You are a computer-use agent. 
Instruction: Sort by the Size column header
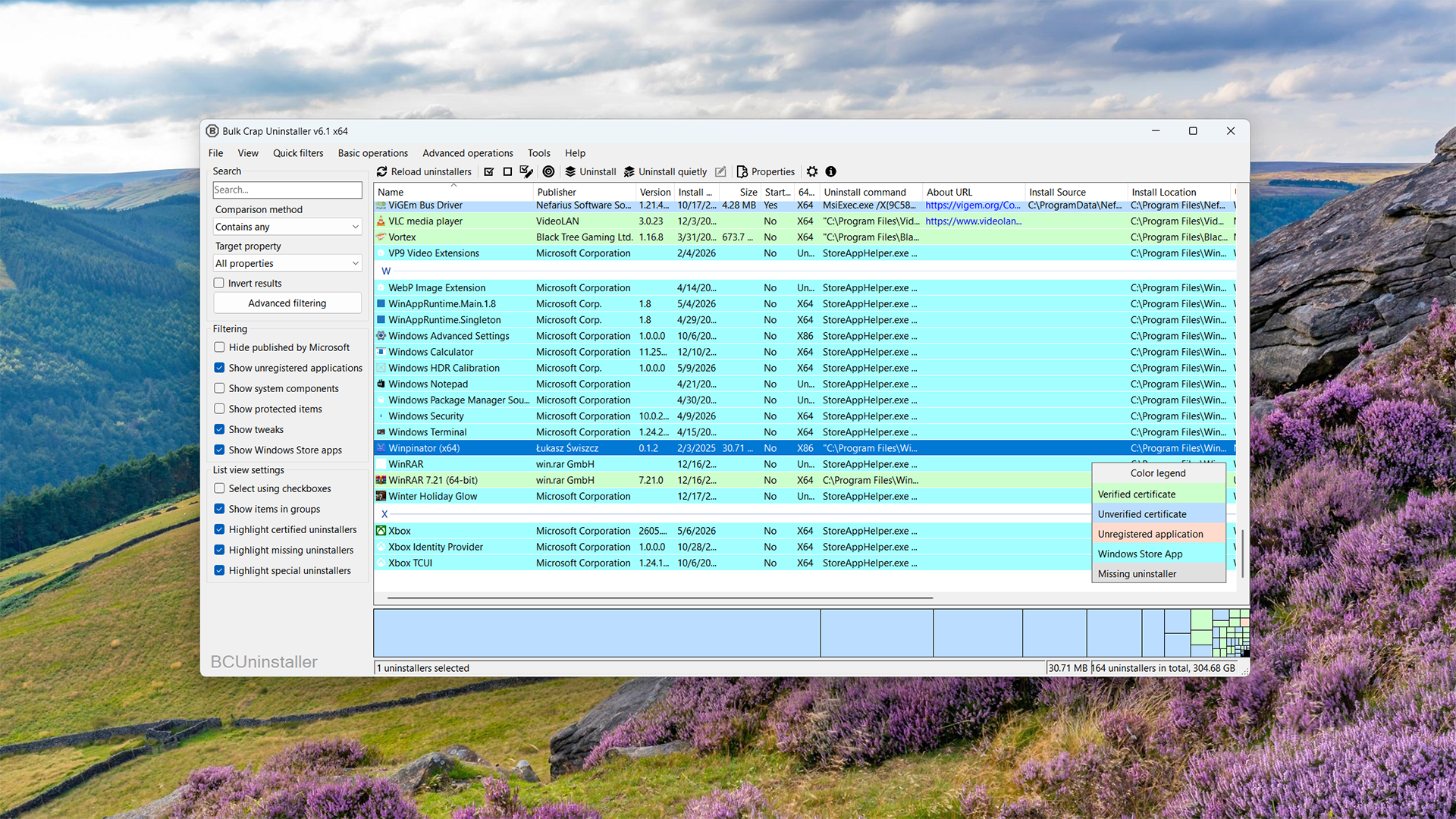tap(739, 192)
